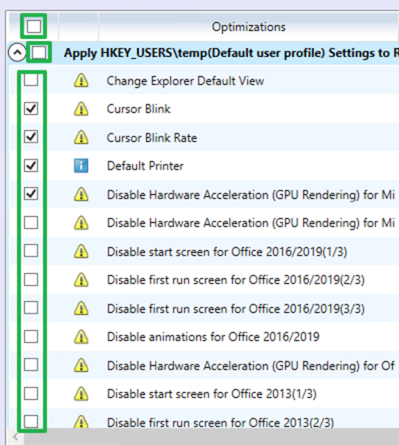Select Disable start screen for Office 2013(1/3) text

212,394
